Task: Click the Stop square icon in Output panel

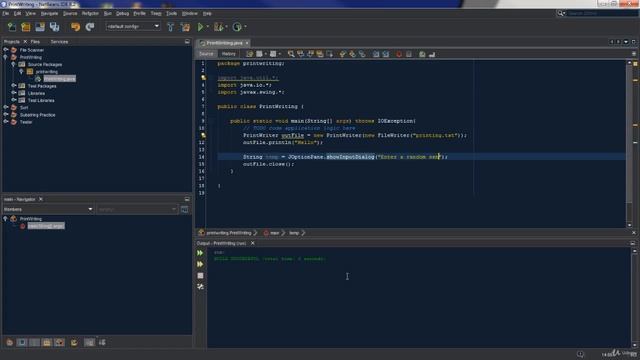Action: 200,276
